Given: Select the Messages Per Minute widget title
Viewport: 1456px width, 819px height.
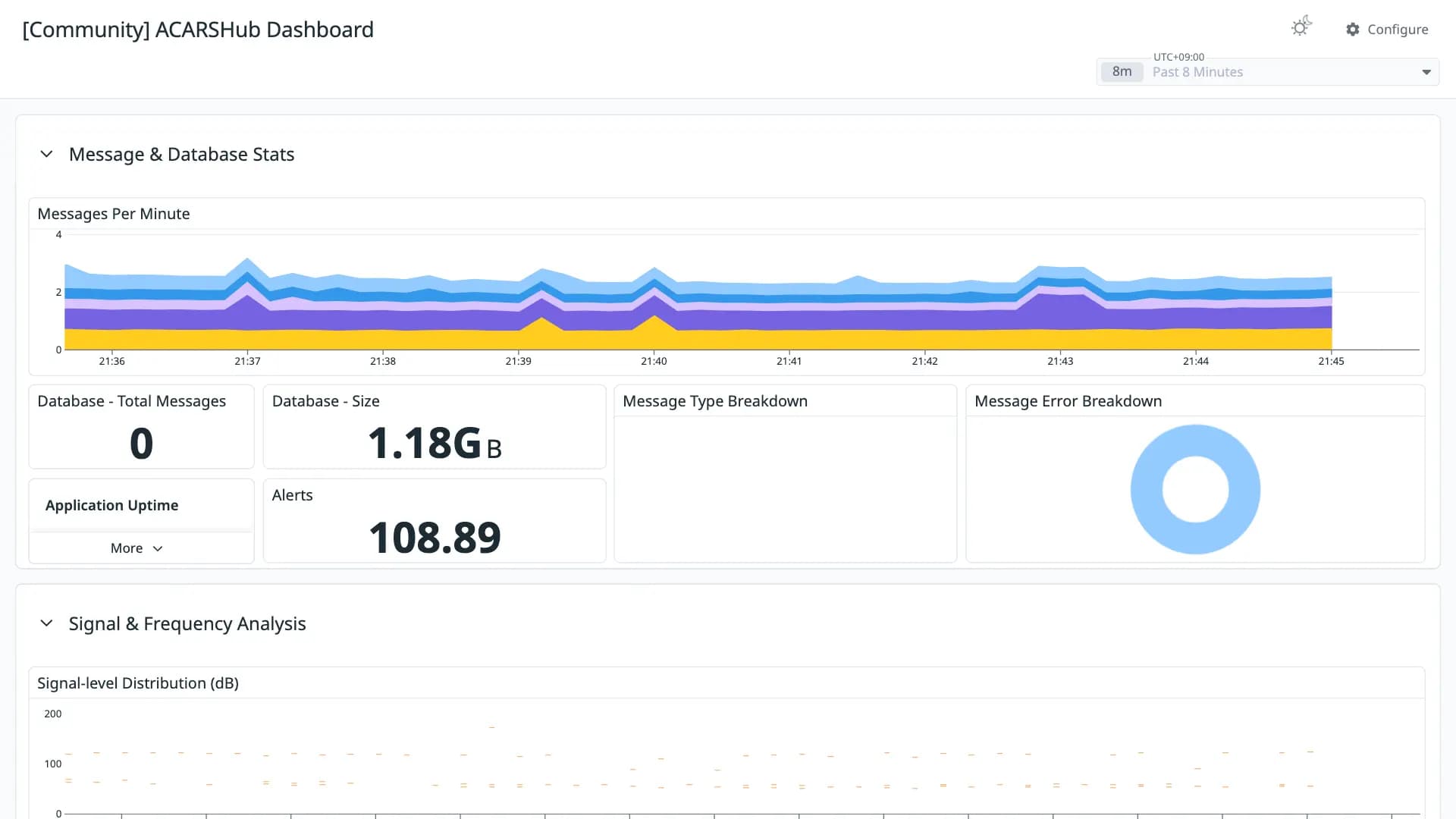Looking at the screenshot, I should tap(114, 214).
